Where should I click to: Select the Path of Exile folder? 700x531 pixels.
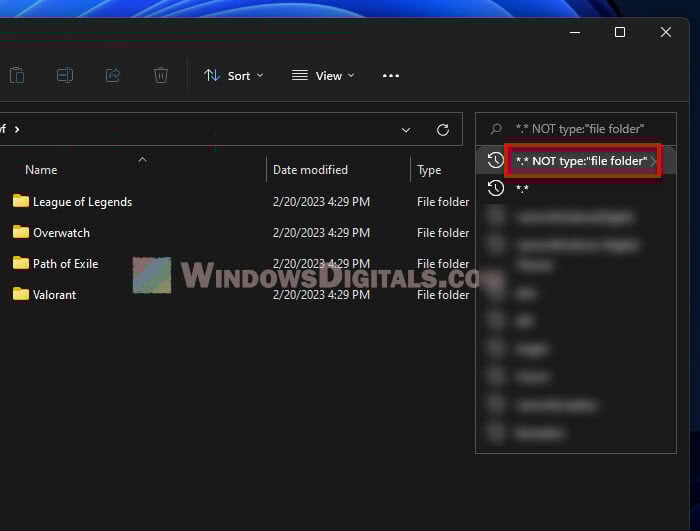click(x=66, y=263)
